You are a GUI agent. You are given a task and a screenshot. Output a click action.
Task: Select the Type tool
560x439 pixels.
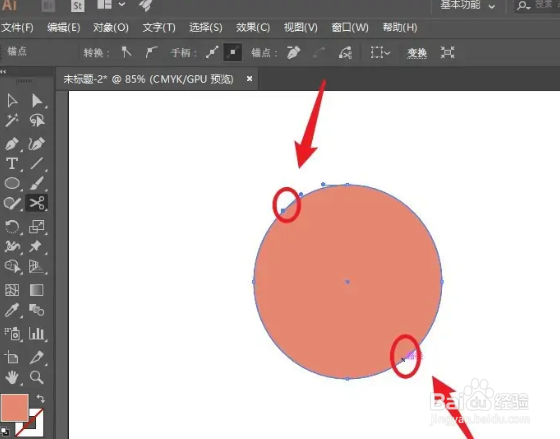tap(12, 164)
